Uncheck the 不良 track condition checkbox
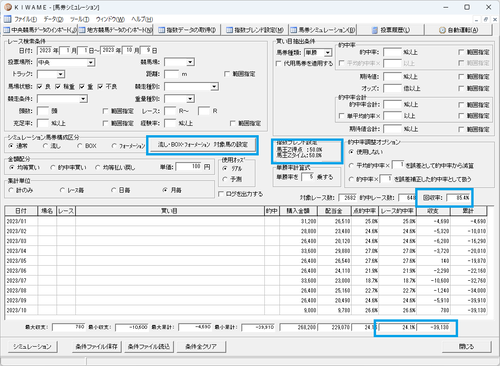This screenshot has width=500, height=366. [x=100, y=87]
